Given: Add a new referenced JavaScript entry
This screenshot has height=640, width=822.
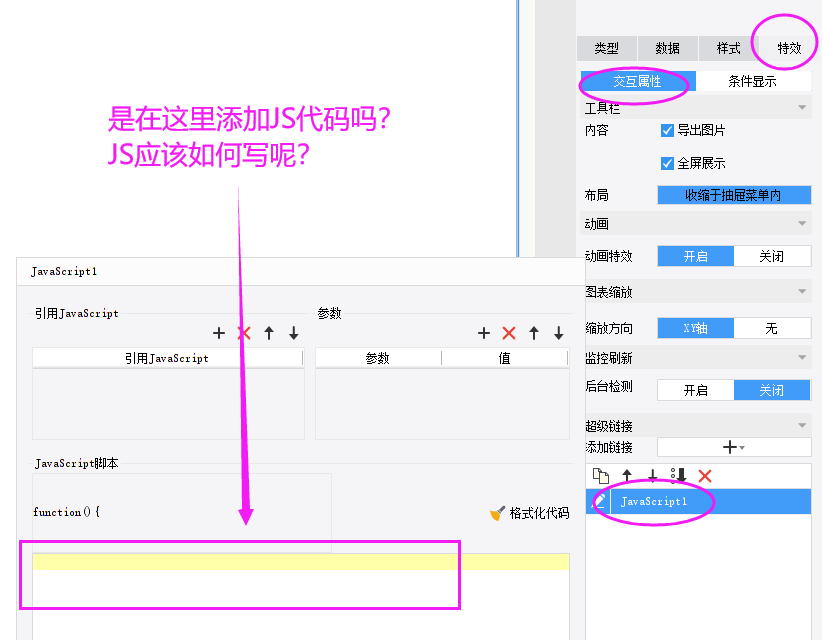Looking at the screenshot, I should [219, 333].
